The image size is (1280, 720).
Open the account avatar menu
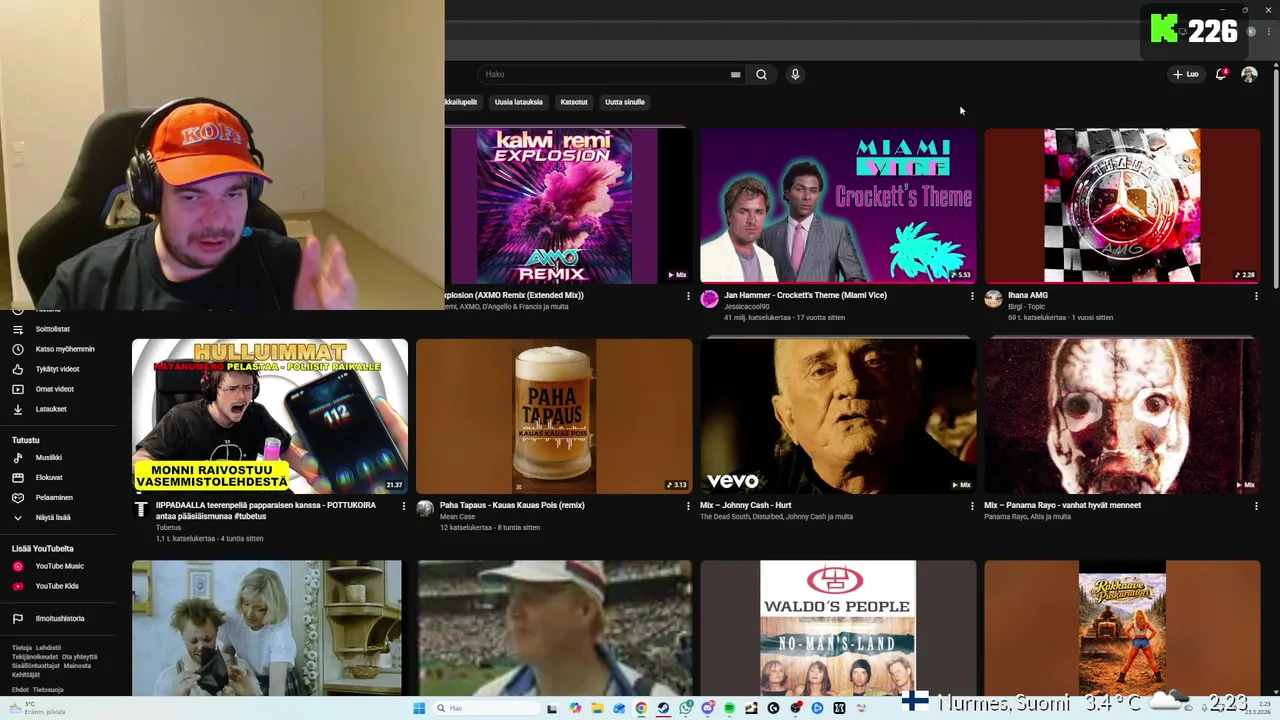tap(1249, 74)
